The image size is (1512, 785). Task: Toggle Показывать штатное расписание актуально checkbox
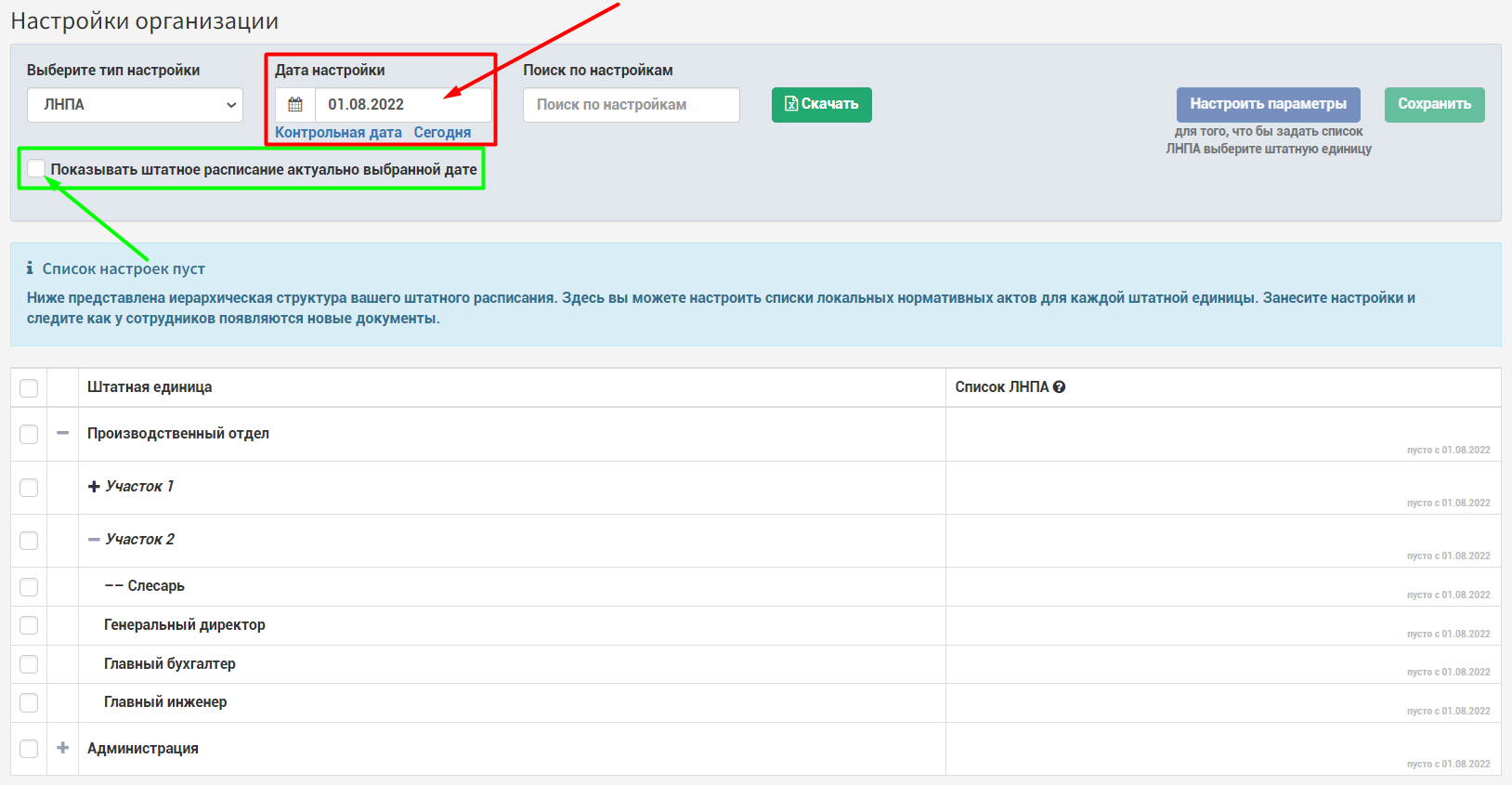[36, 168]
